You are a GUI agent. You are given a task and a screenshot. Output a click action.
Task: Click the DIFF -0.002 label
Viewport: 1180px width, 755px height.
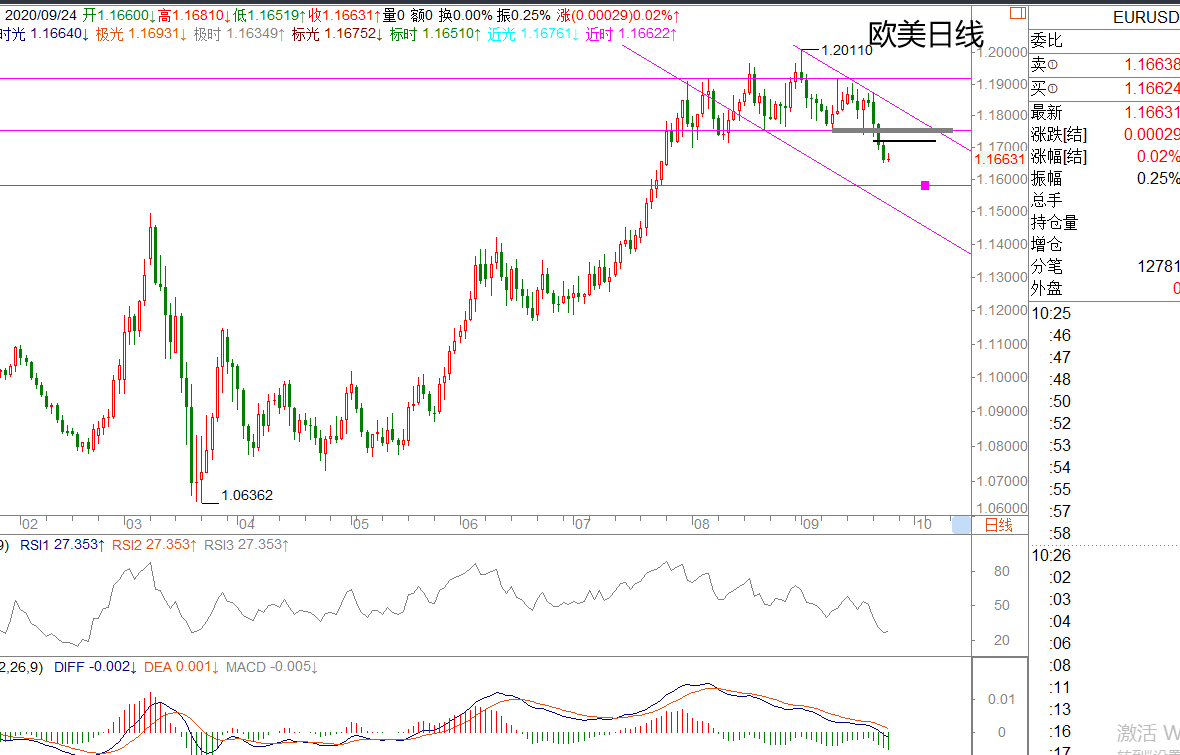(96, 667)
